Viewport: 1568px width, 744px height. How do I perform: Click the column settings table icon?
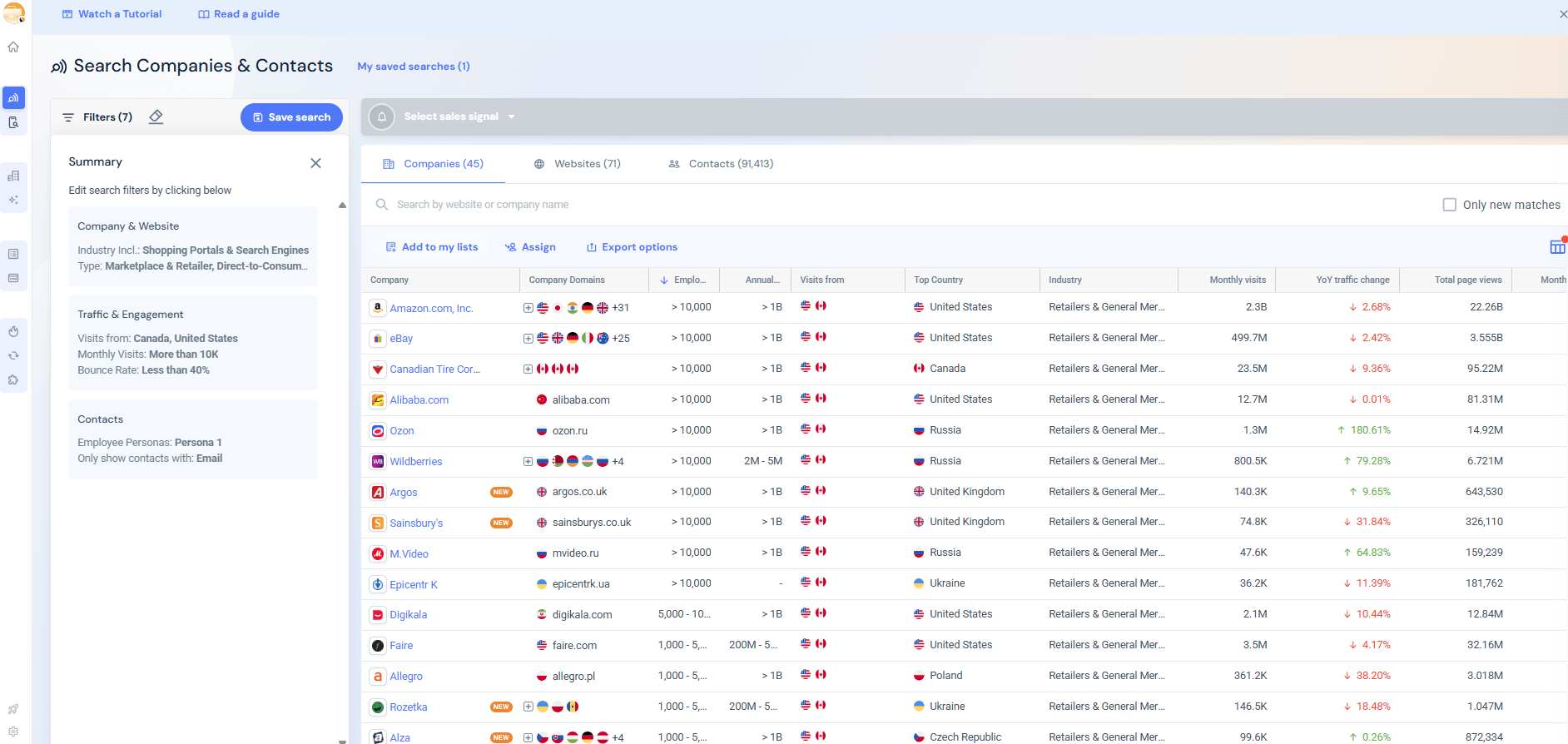pos(1557,247)
